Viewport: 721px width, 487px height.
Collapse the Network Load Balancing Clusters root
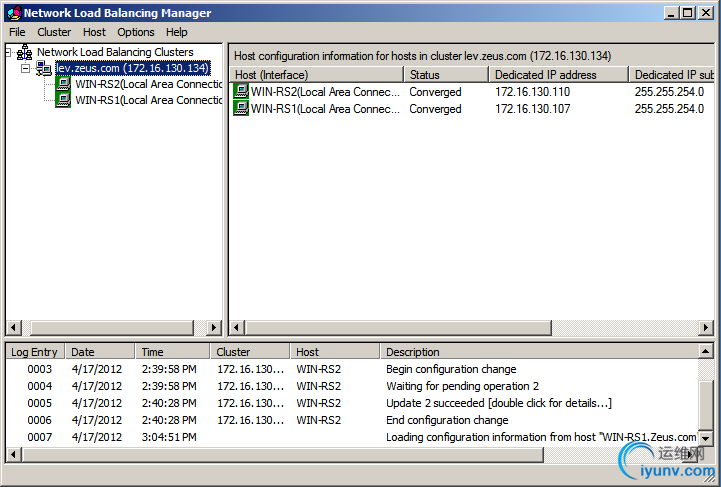point(8,52)
